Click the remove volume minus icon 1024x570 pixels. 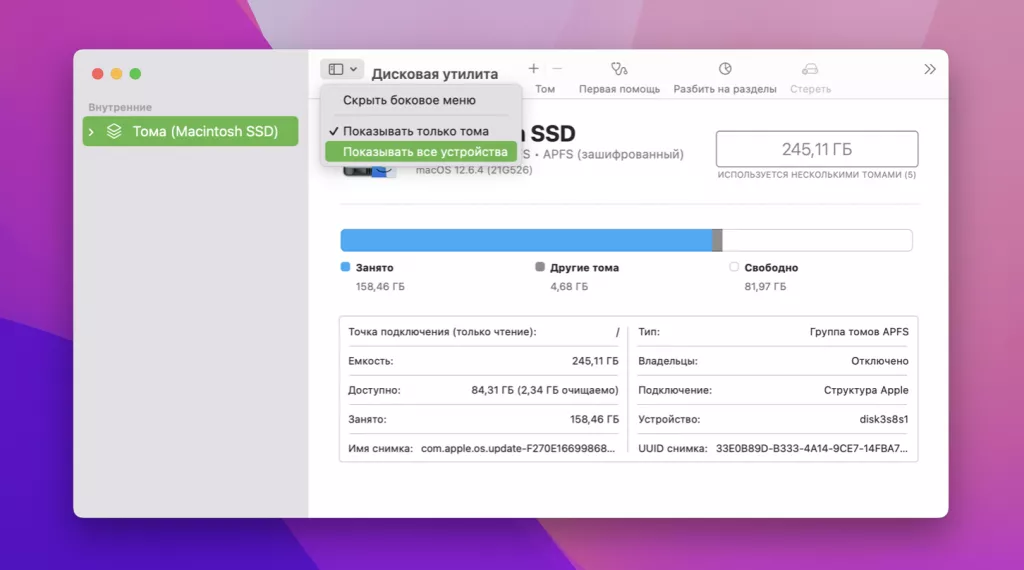[x=557, y=69]
